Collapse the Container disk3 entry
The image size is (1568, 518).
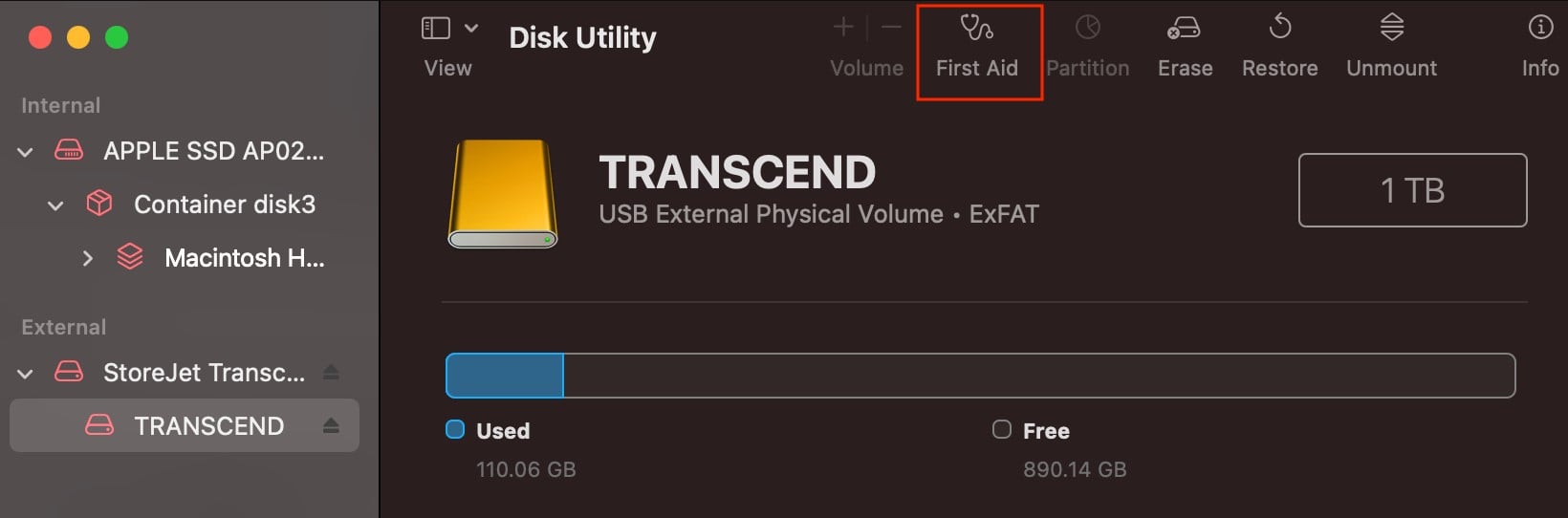(x=56, y=205)
